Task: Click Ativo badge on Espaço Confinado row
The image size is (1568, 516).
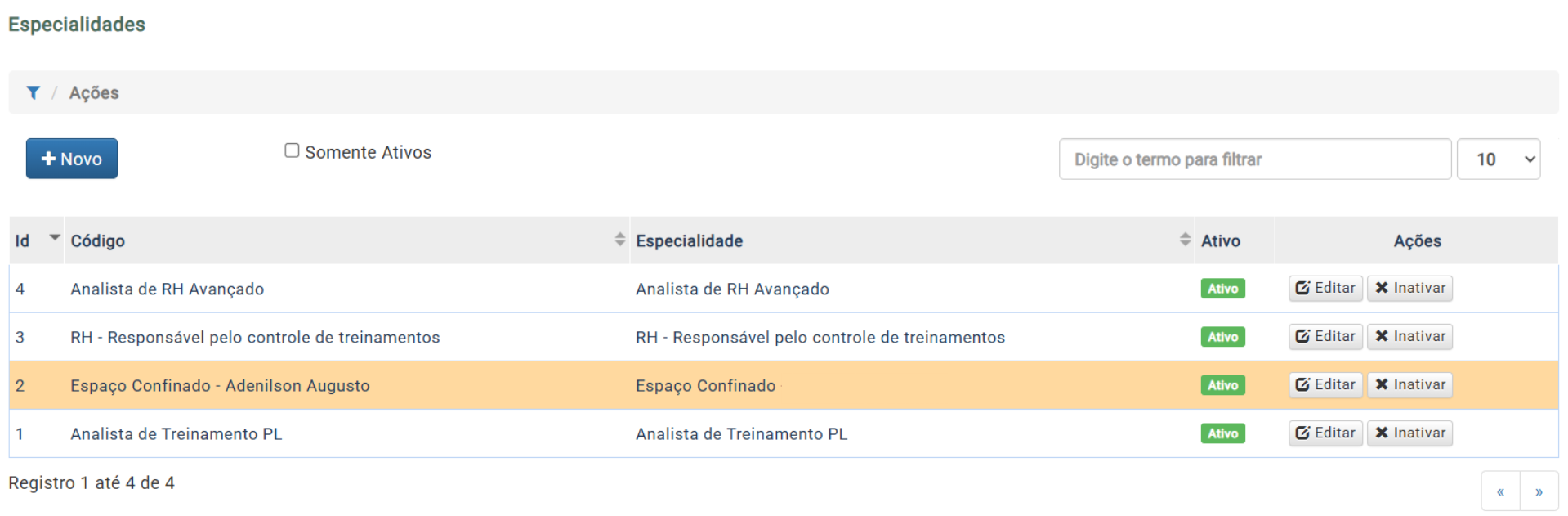Action: coord(1222,385)
